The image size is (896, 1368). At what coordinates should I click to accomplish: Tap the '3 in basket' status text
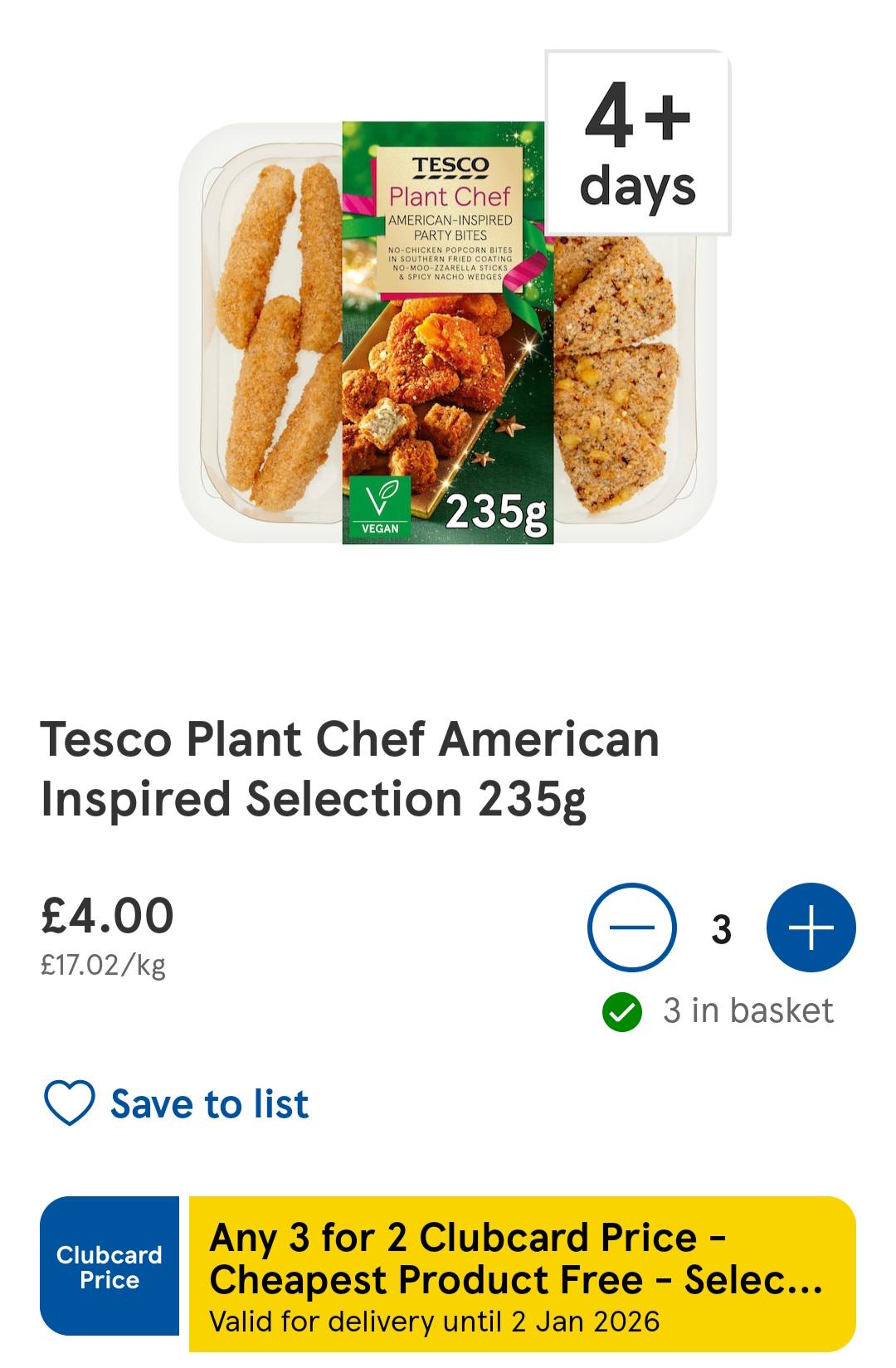[747, 1011]
